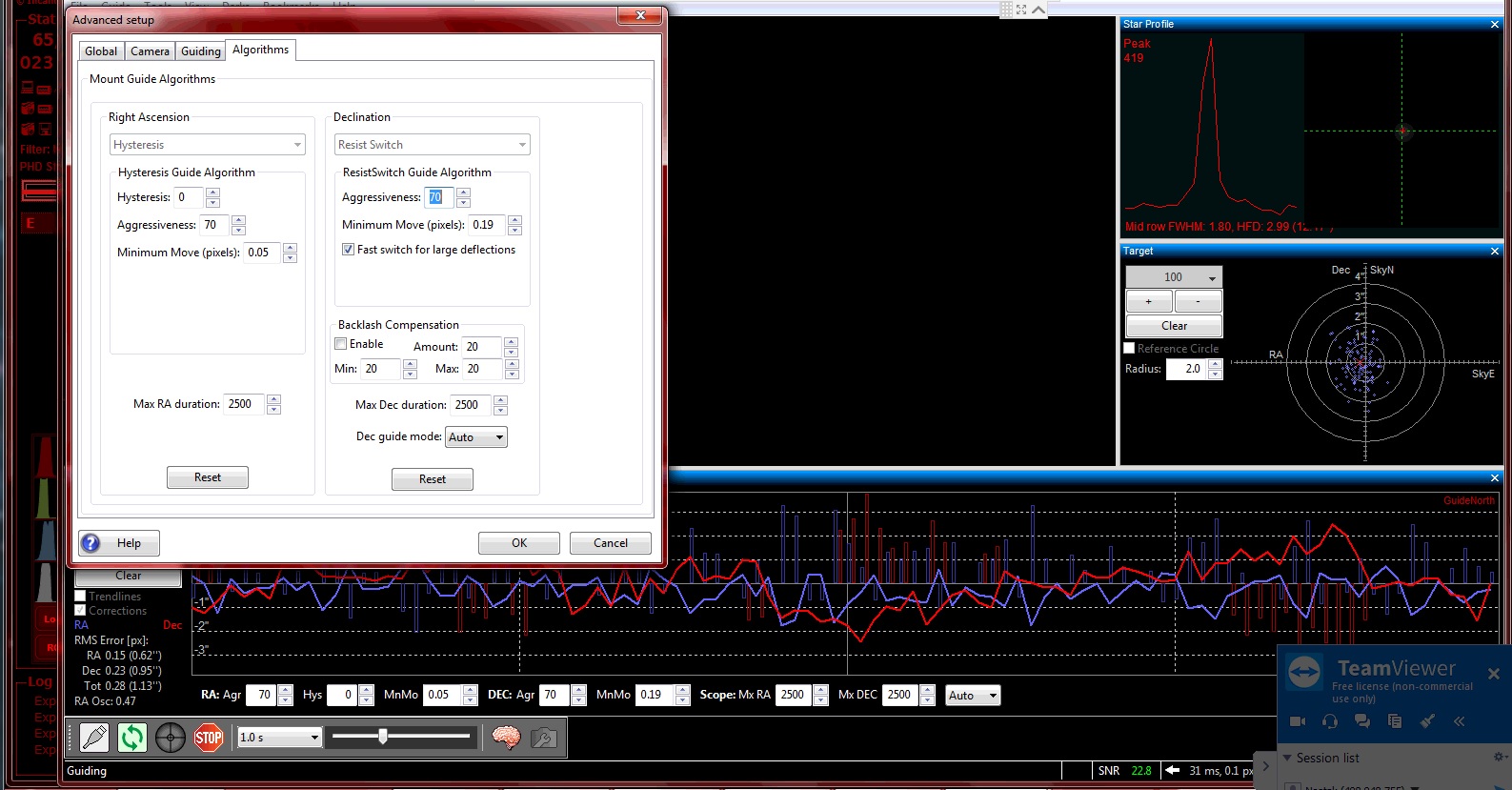Switch to the Global tab
Screen dimensions: 1512x790
pyautogui.click(x=101, y=51)
